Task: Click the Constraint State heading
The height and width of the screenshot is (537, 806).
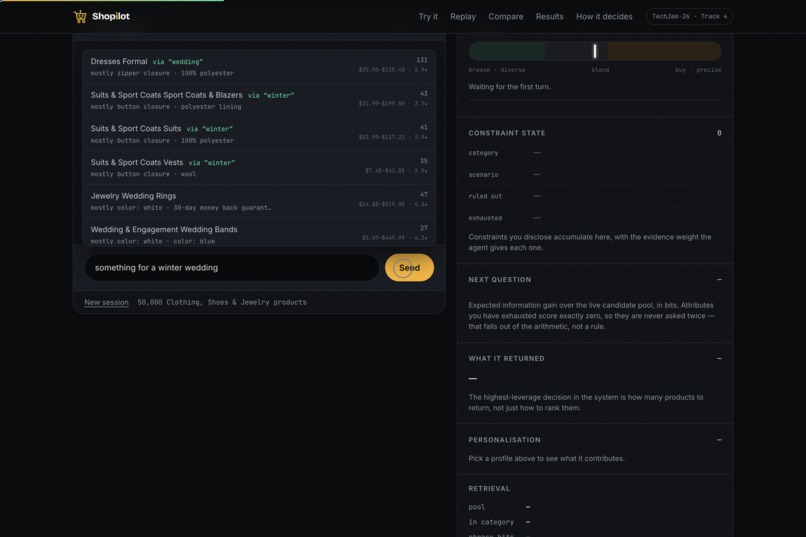Action: pyautogui.click(x=506, y=133)
